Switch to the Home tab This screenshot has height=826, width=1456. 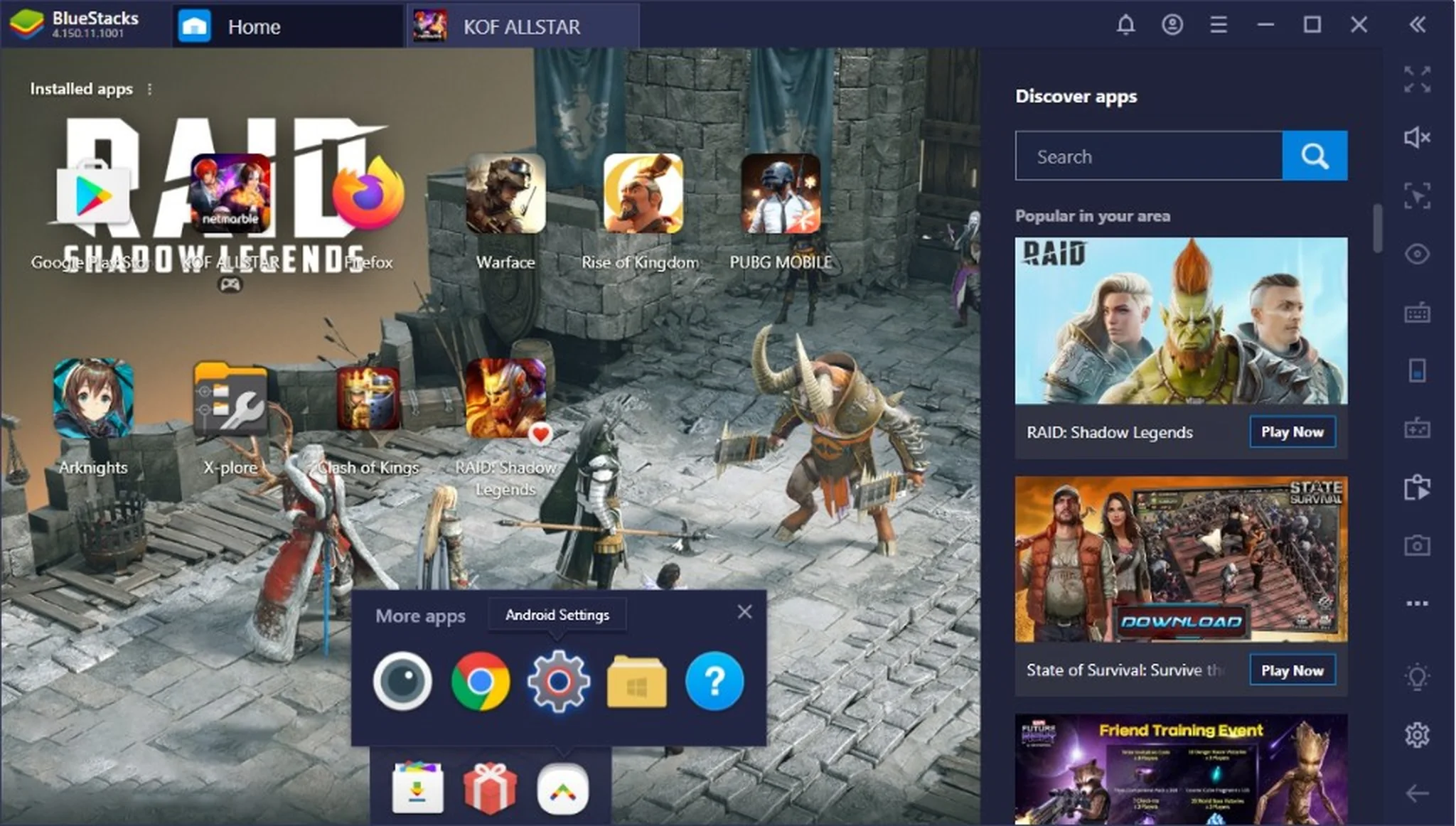287,26
